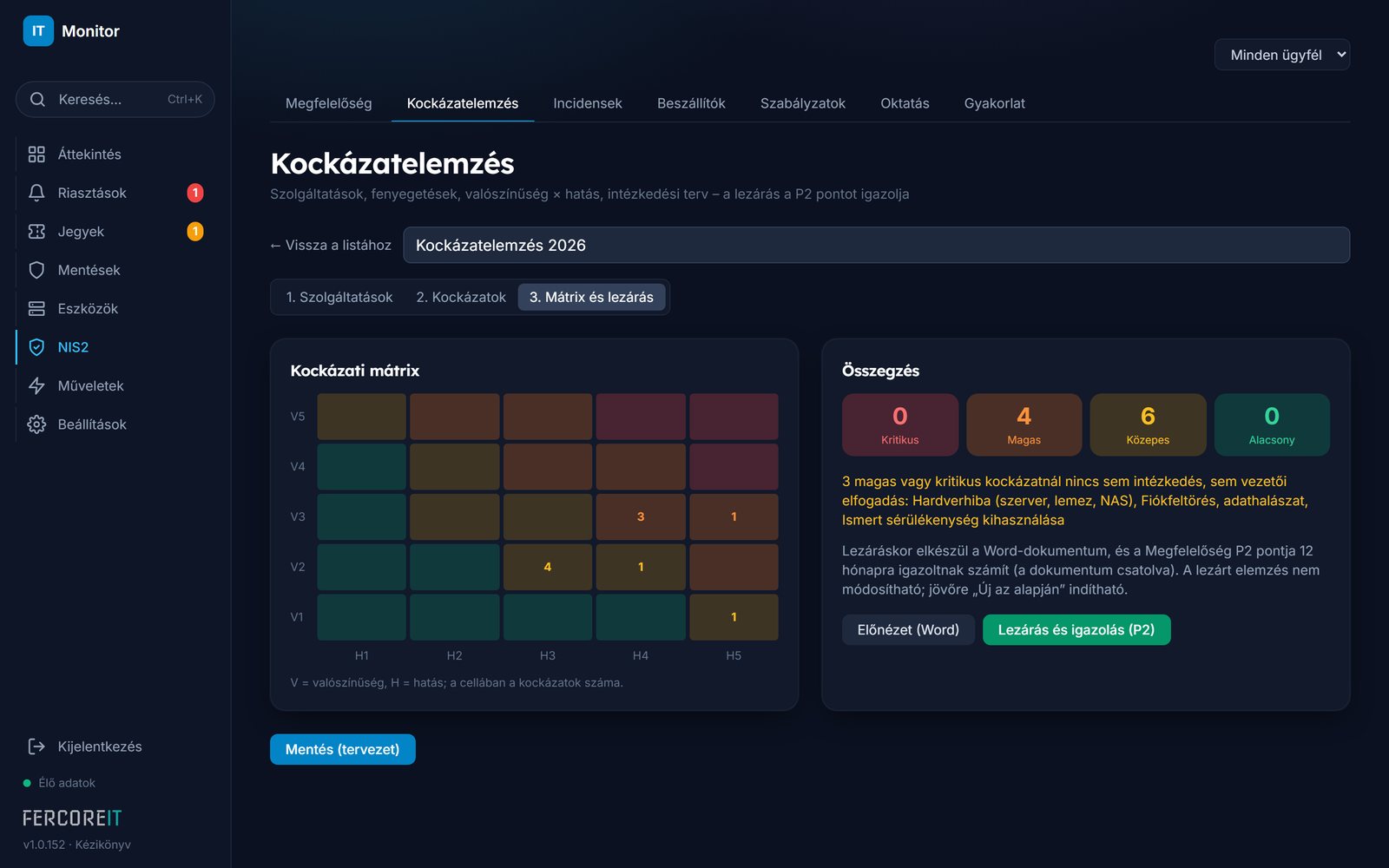Click the Riasztások bell icon
This screenshot has height=868, width=1389.
click(x=36, y=193)
